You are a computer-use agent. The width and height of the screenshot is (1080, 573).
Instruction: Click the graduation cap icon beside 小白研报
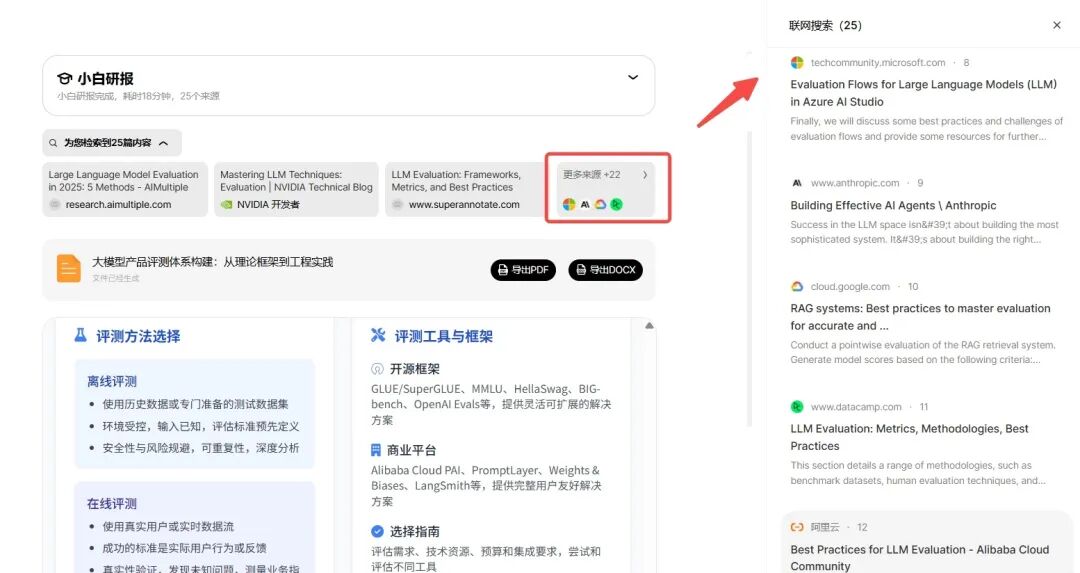(x=65, y=78)
